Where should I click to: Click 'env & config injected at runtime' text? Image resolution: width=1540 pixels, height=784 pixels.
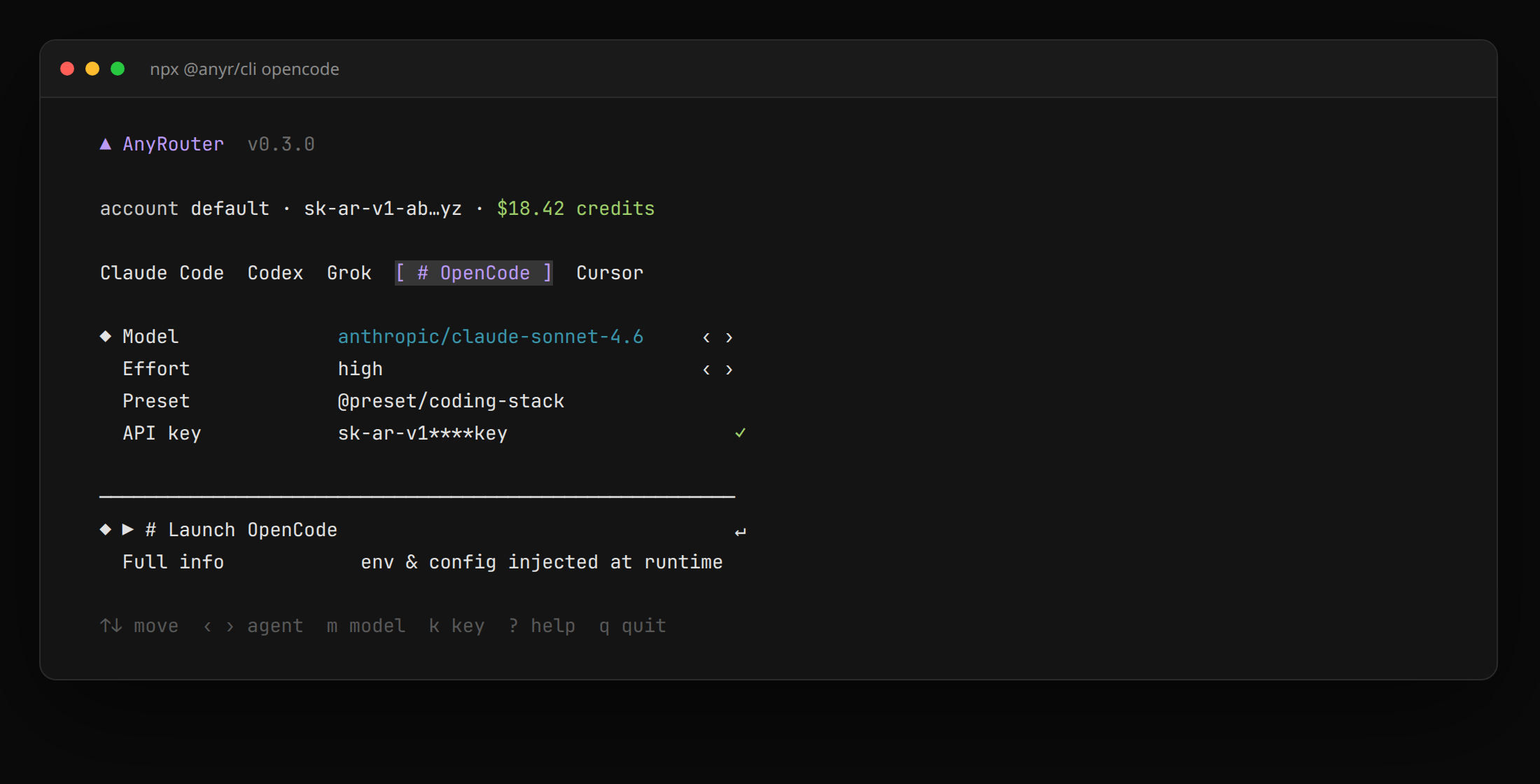click(x=542, y=562)
